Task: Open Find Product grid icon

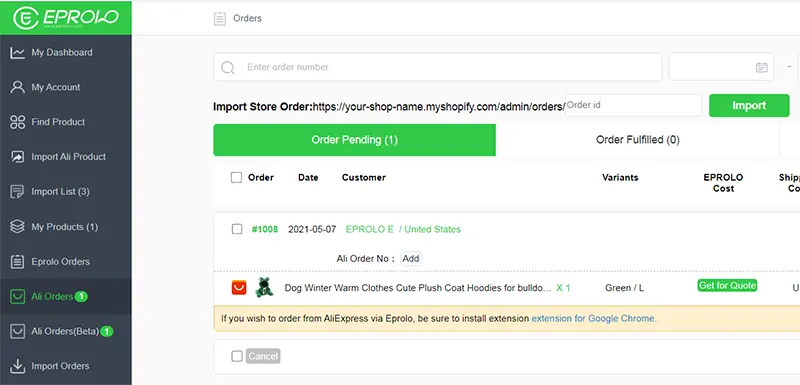Action: click(17, 122)
